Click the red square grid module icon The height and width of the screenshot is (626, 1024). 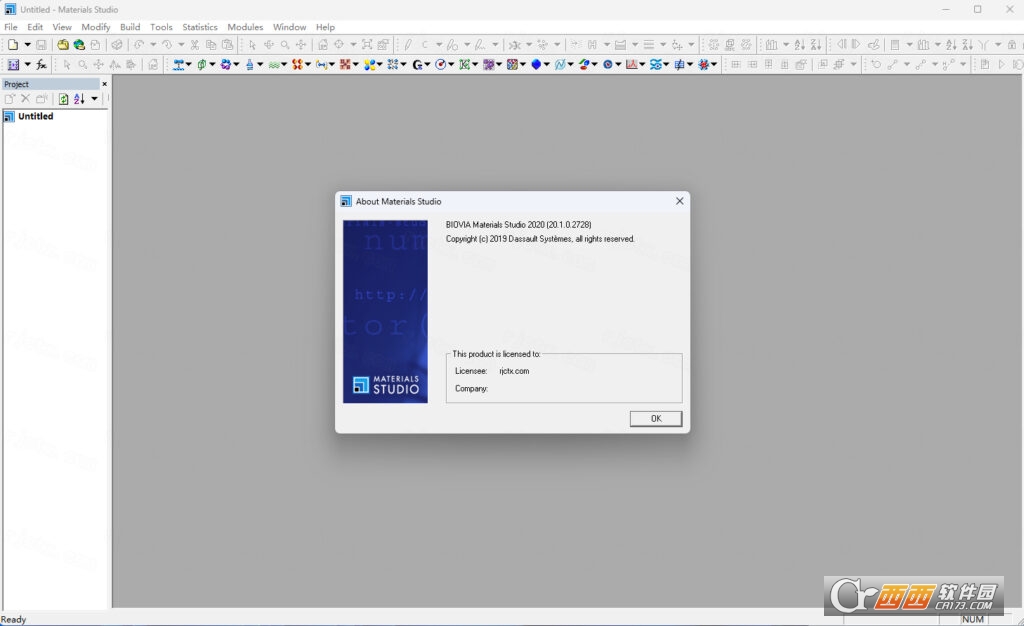tap(344, 64)
